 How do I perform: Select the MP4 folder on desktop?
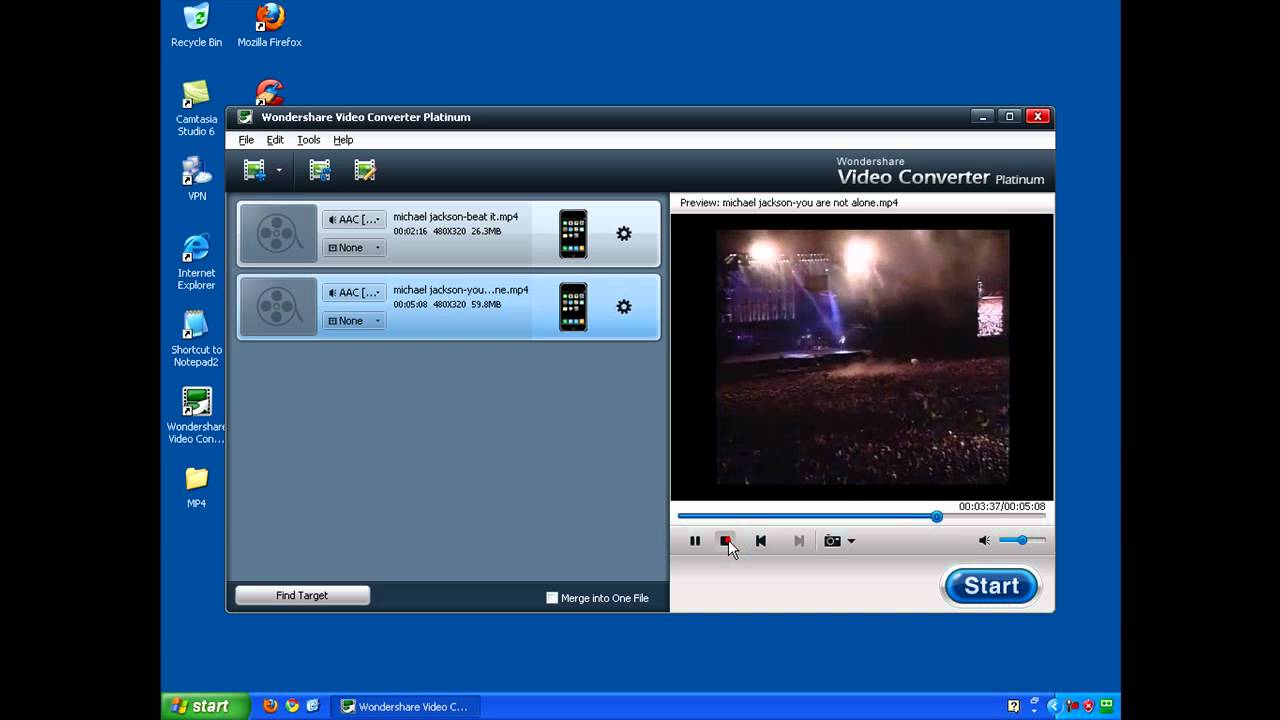coord(196,487)
